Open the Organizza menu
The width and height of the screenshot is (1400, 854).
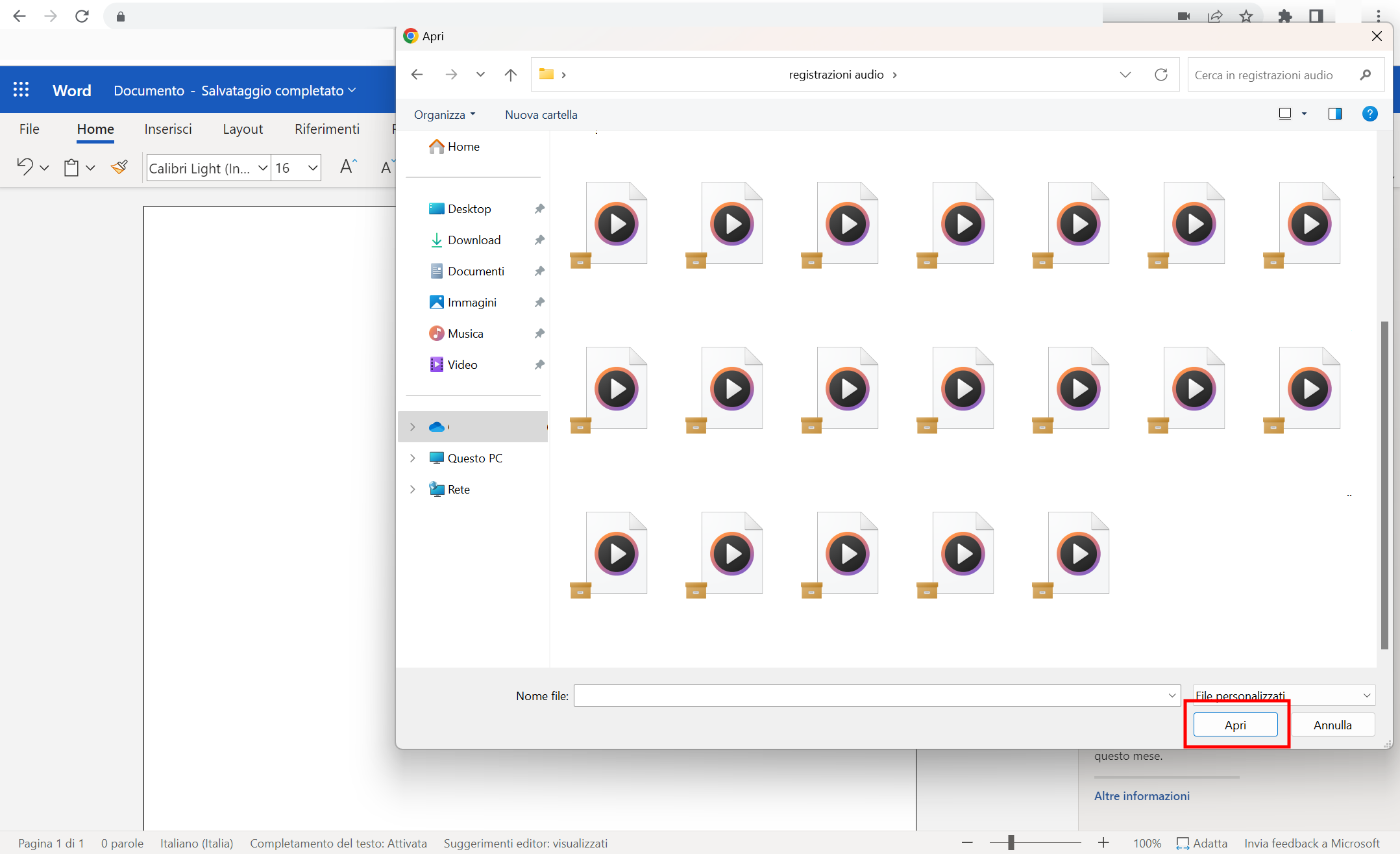point(444,114)
